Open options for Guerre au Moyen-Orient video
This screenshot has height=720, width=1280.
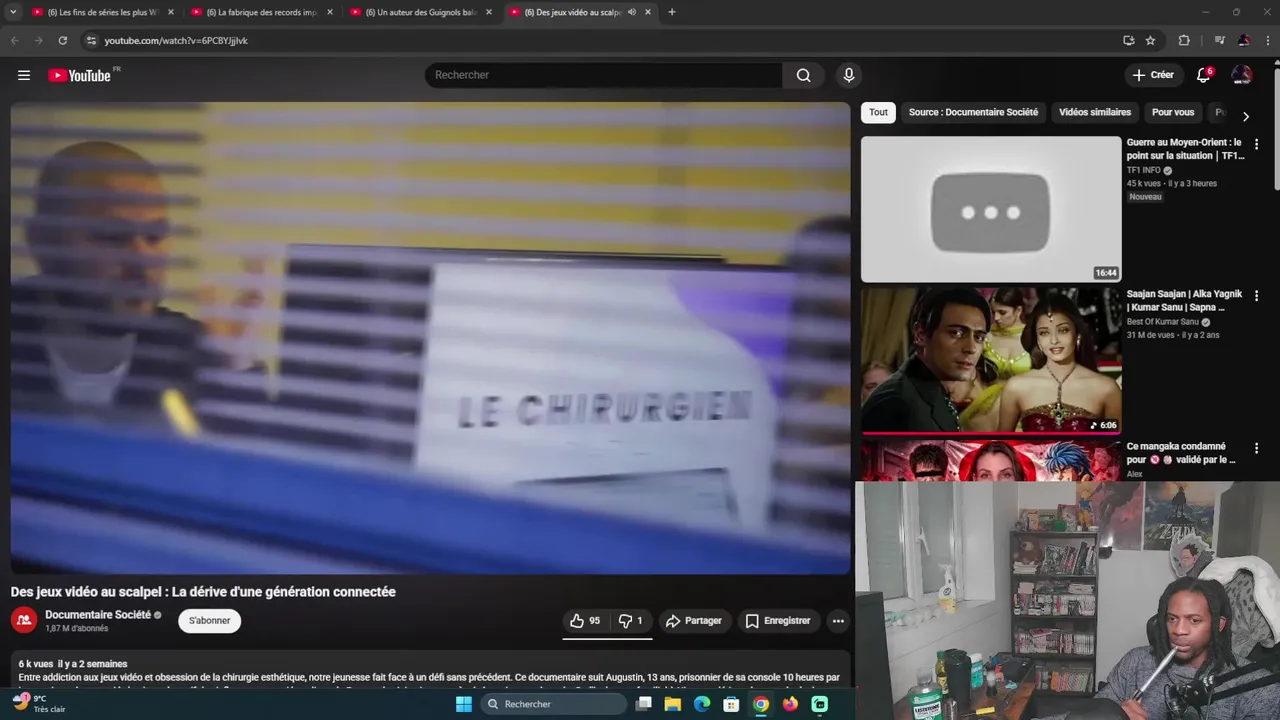[x=1256, y=144]
